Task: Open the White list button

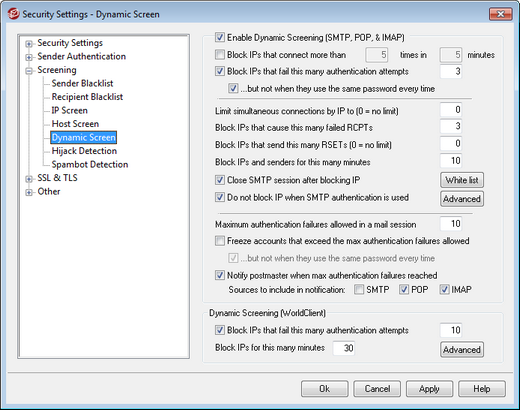Action: coord(462,180)
